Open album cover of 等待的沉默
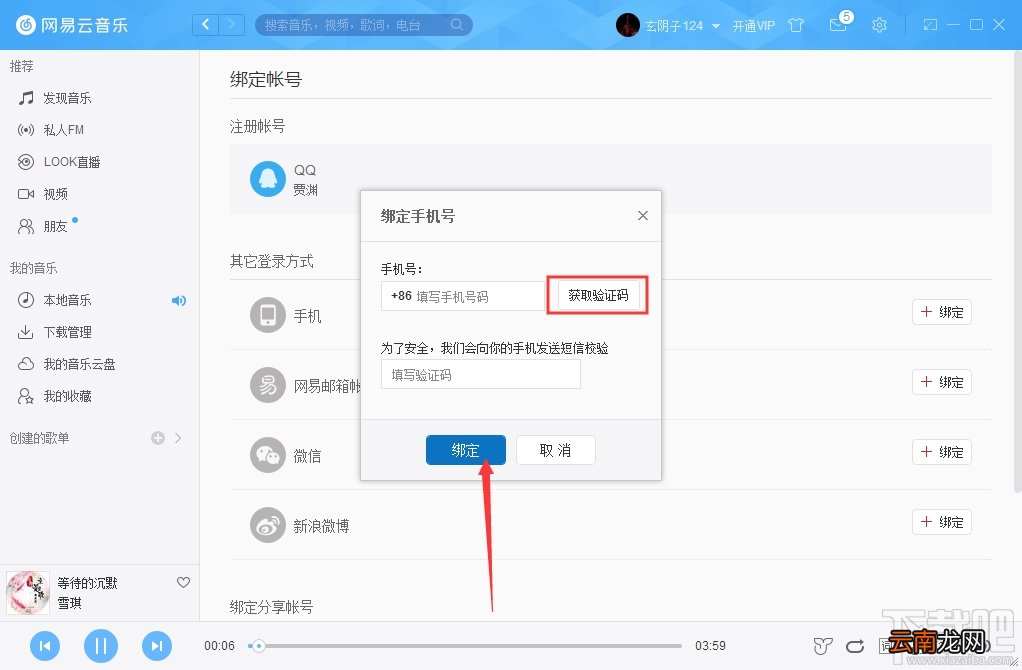Viewport: 1022px width, 670px height. coord(28,592)
